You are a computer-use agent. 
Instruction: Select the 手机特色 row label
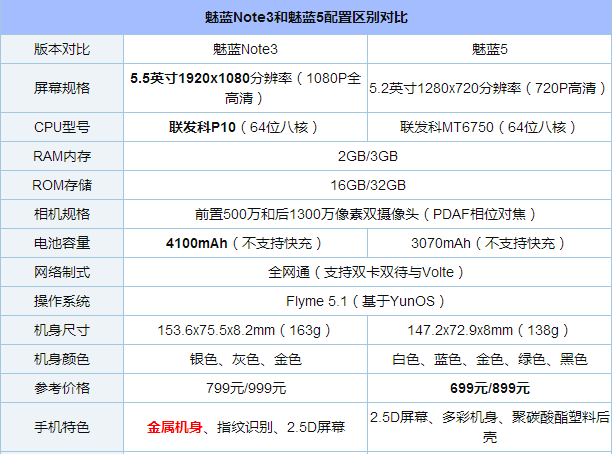62,427
